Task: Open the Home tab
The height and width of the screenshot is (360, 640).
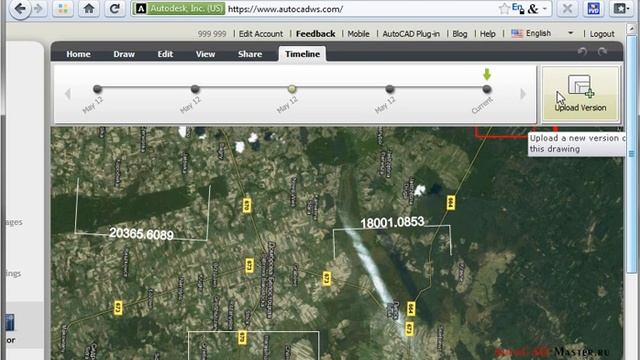Action: (78, 54)
